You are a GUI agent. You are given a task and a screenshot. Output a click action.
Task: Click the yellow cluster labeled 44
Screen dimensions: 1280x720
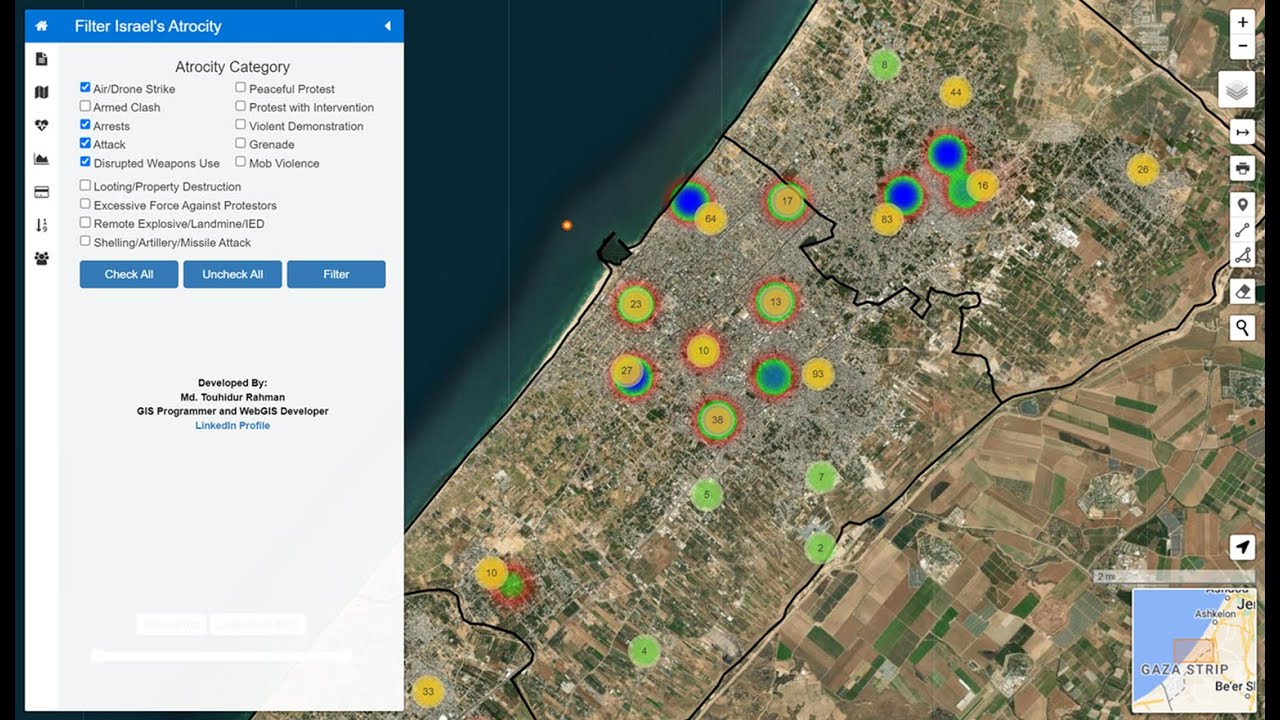956,92
